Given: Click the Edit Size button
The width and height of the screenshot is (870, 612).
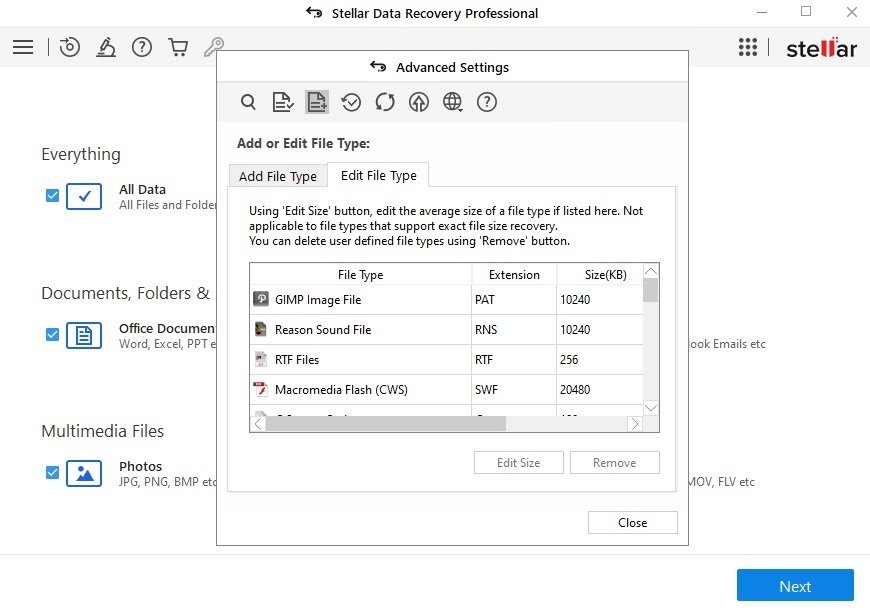Looking at the screenshot, I should click(518, 463).
